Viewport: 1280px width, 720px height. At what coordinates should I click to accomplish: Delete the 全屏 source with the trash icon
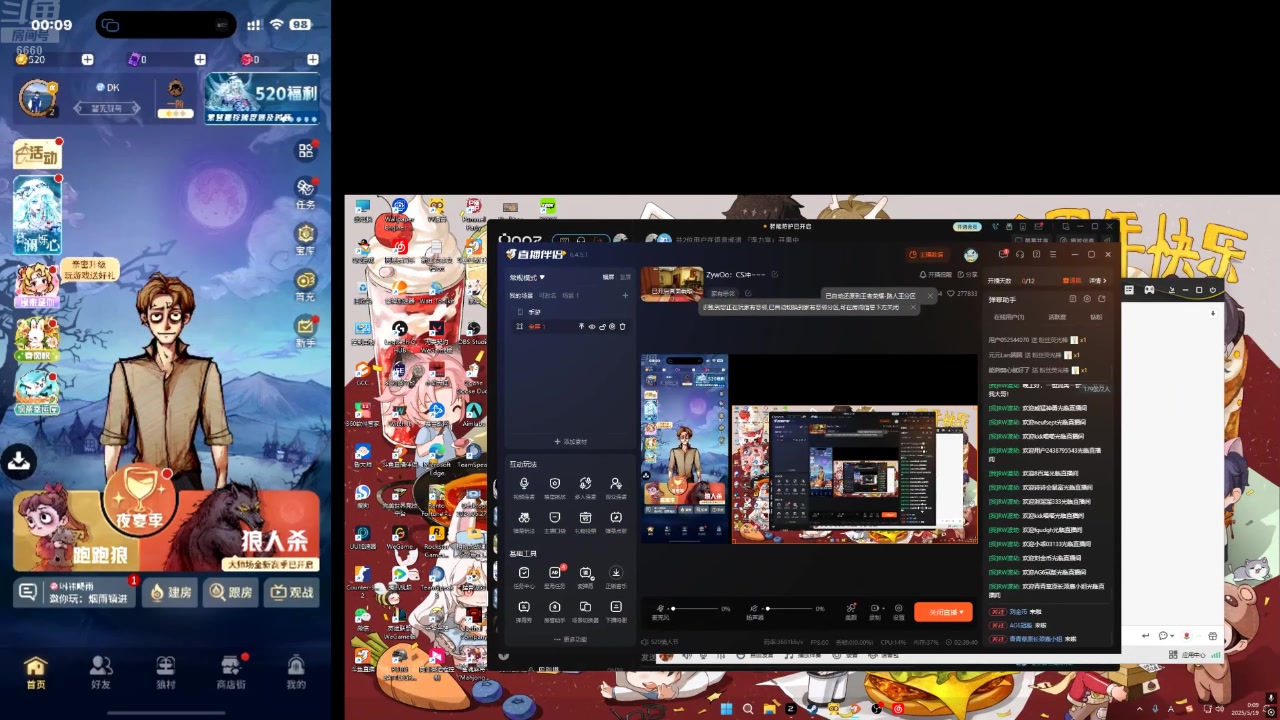point(622,327)
